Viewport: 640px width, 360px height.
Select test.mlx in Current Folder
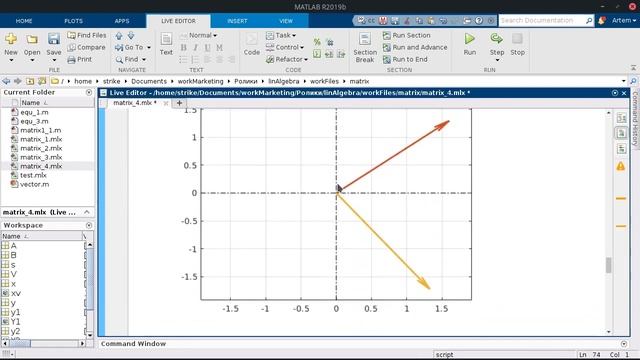tap(33, 175)
